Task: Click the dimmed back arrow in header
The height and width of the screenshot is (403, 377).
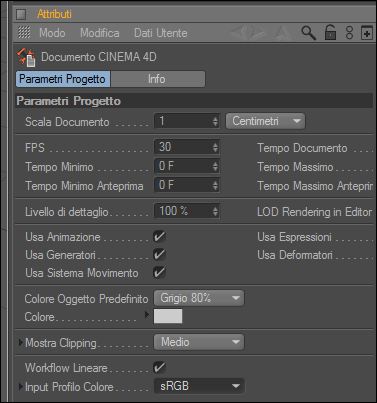Action: (238, 33)
